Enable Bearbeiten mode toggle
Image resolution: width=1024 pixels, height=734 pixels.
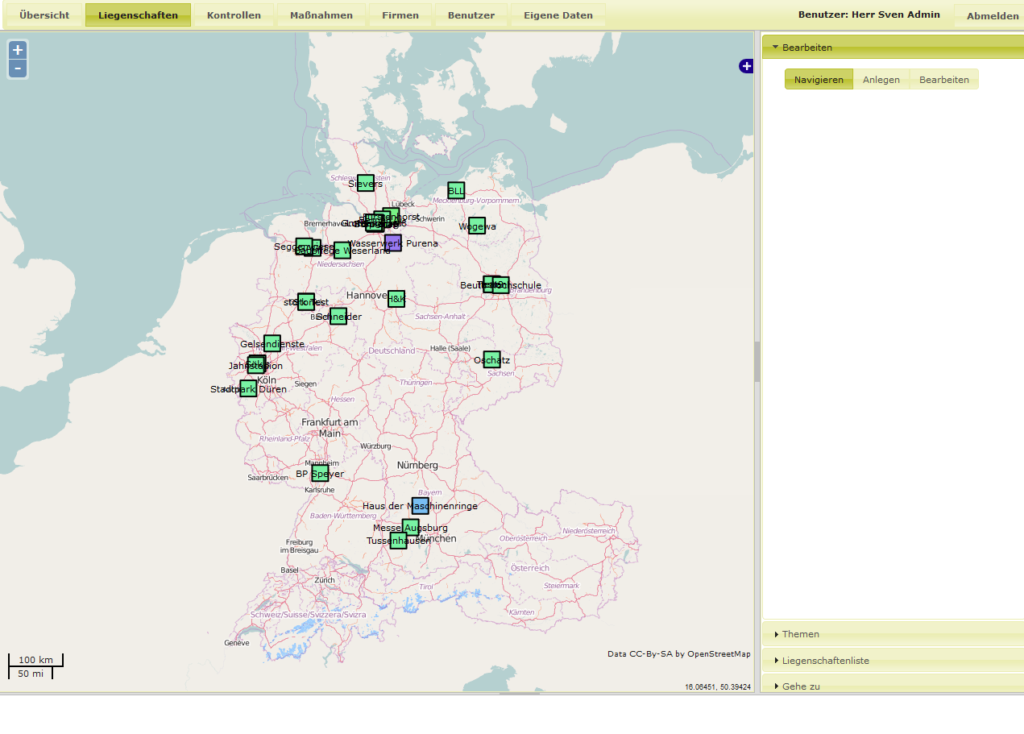click(x=944, y=80)
